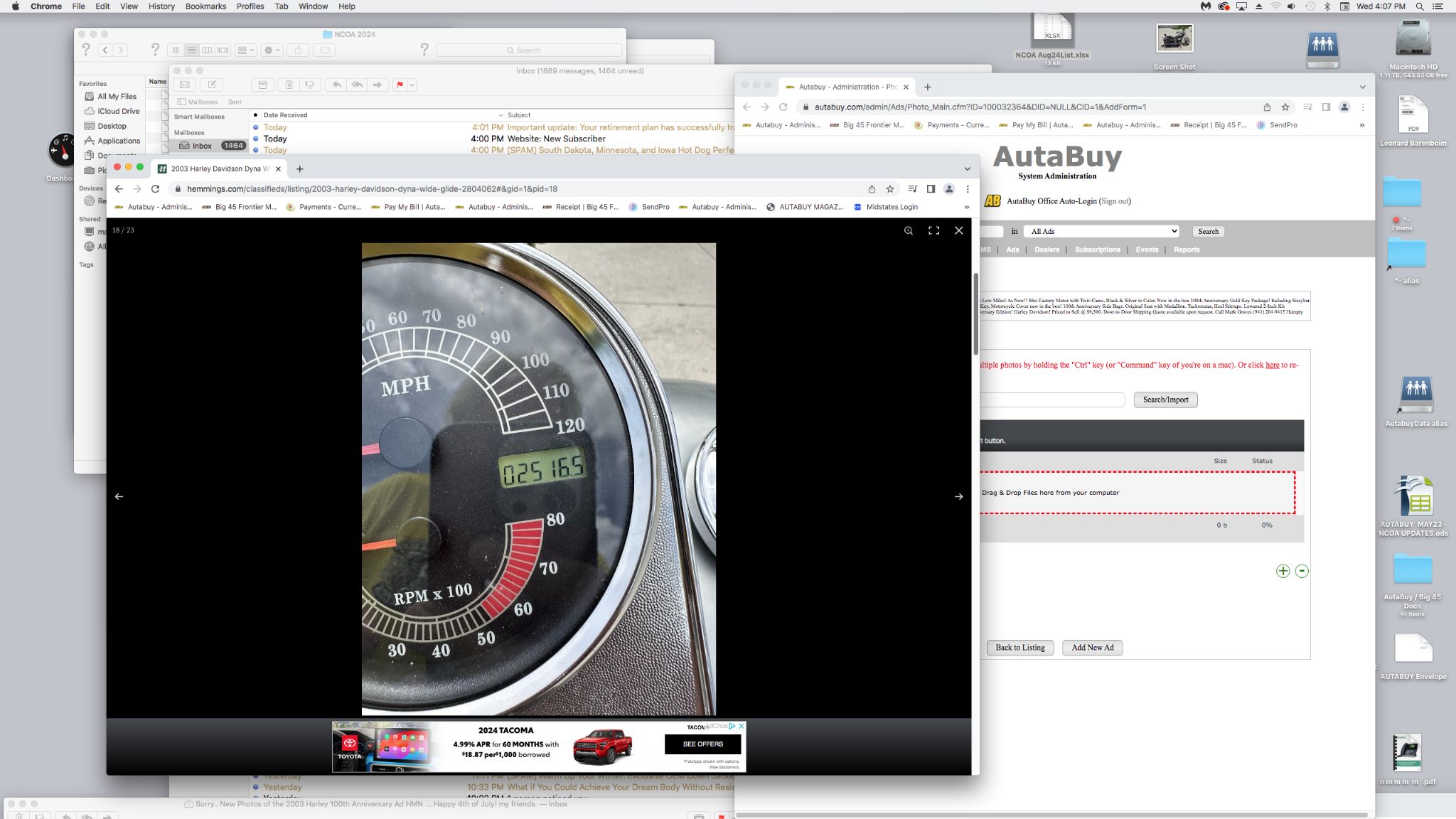This screenshot has width=1456, height=819.
Task: Open the All Ads dropdown
Action: tap(1101, 231)
